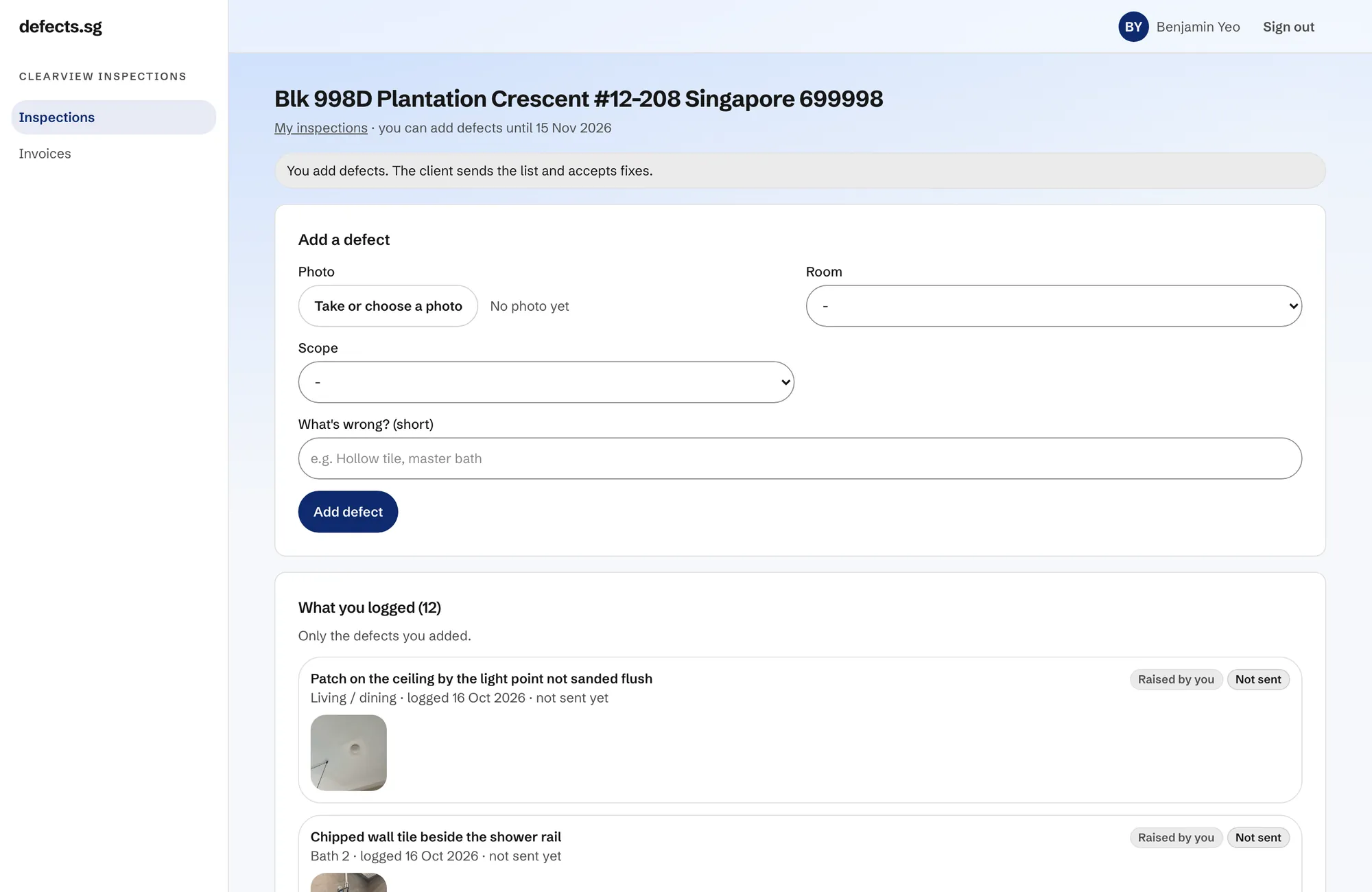Viewport: 1372px width, 892px height.
Task: Open the Room dropdown
Action: point(1054,306)
